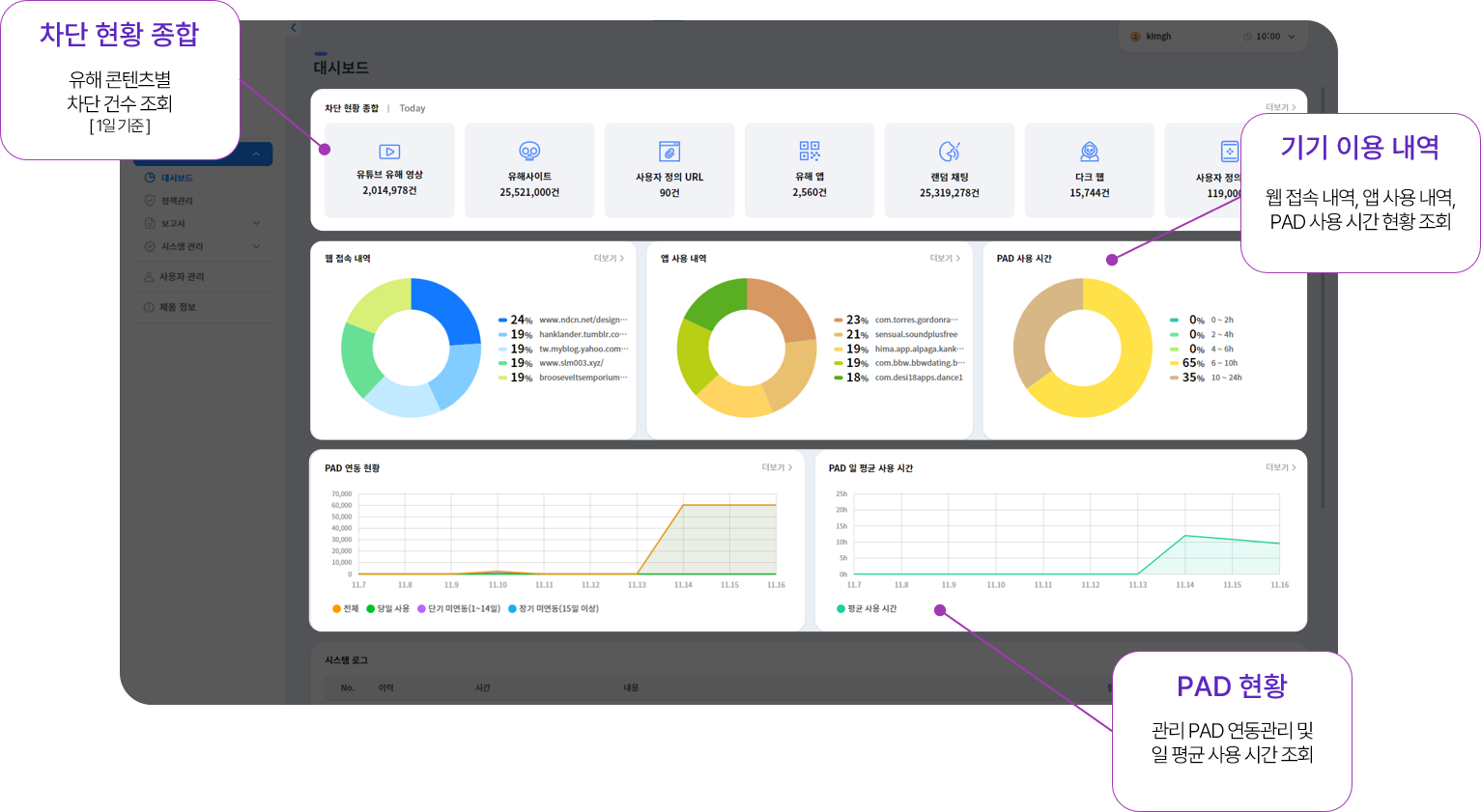Toggle the 당일 사용 legend series

coord(387,609)
